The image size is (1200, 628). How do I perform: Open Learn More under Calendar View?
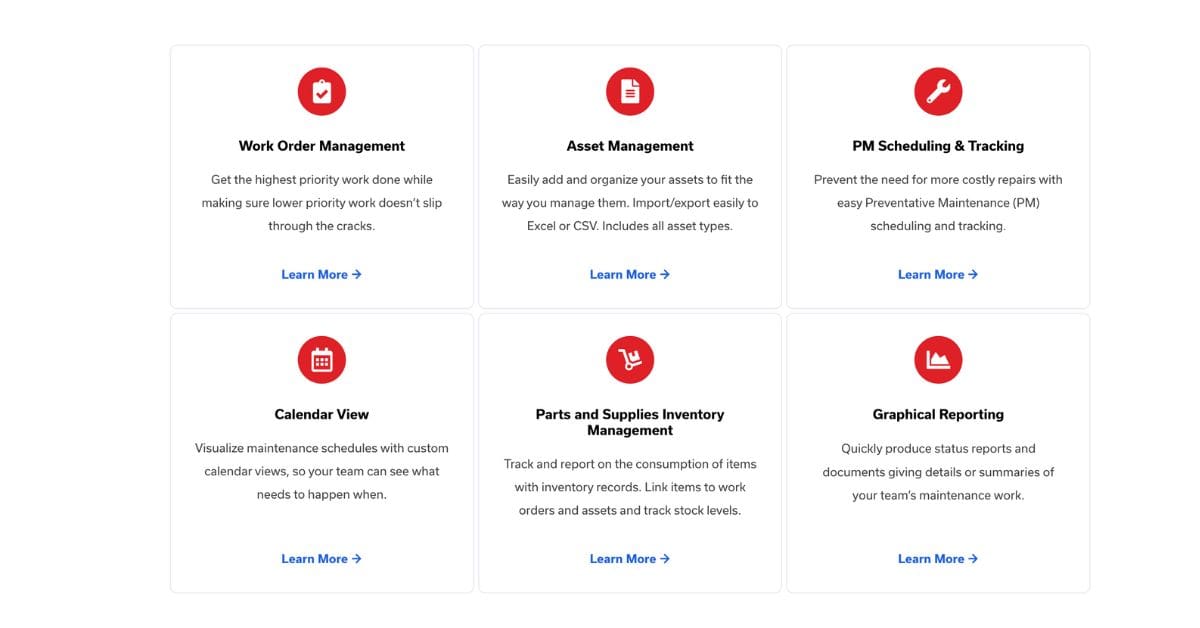point(316,559)
